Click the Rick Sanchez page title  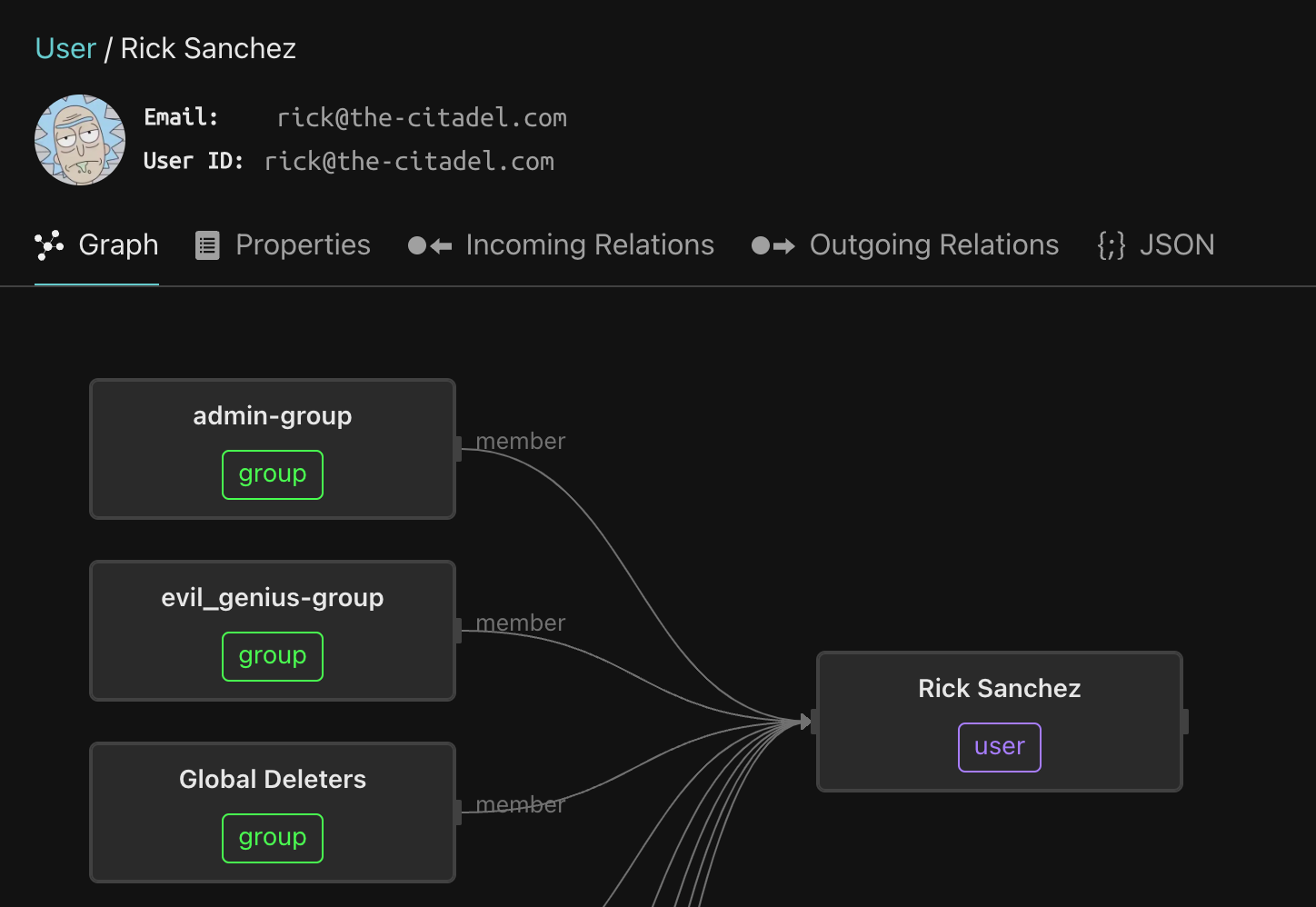tap(208, 48)
